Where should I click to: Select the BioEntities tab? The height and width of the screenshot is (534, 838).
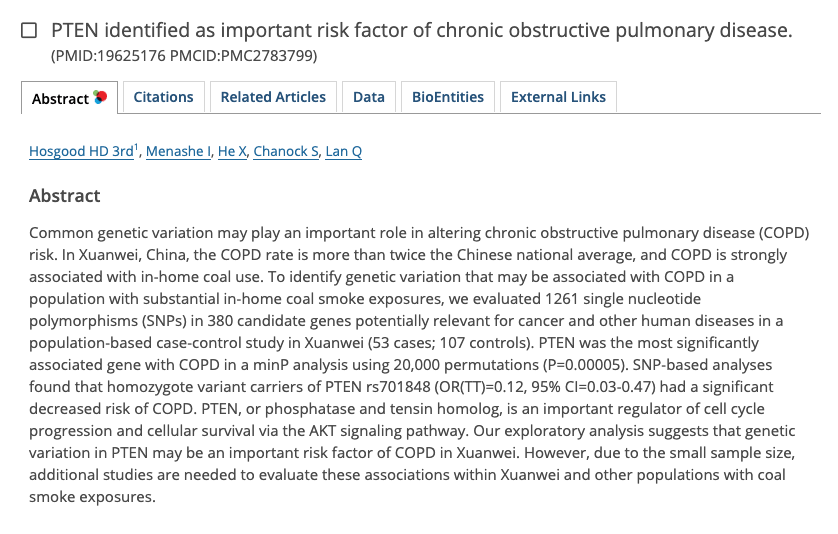pos(448,97)
